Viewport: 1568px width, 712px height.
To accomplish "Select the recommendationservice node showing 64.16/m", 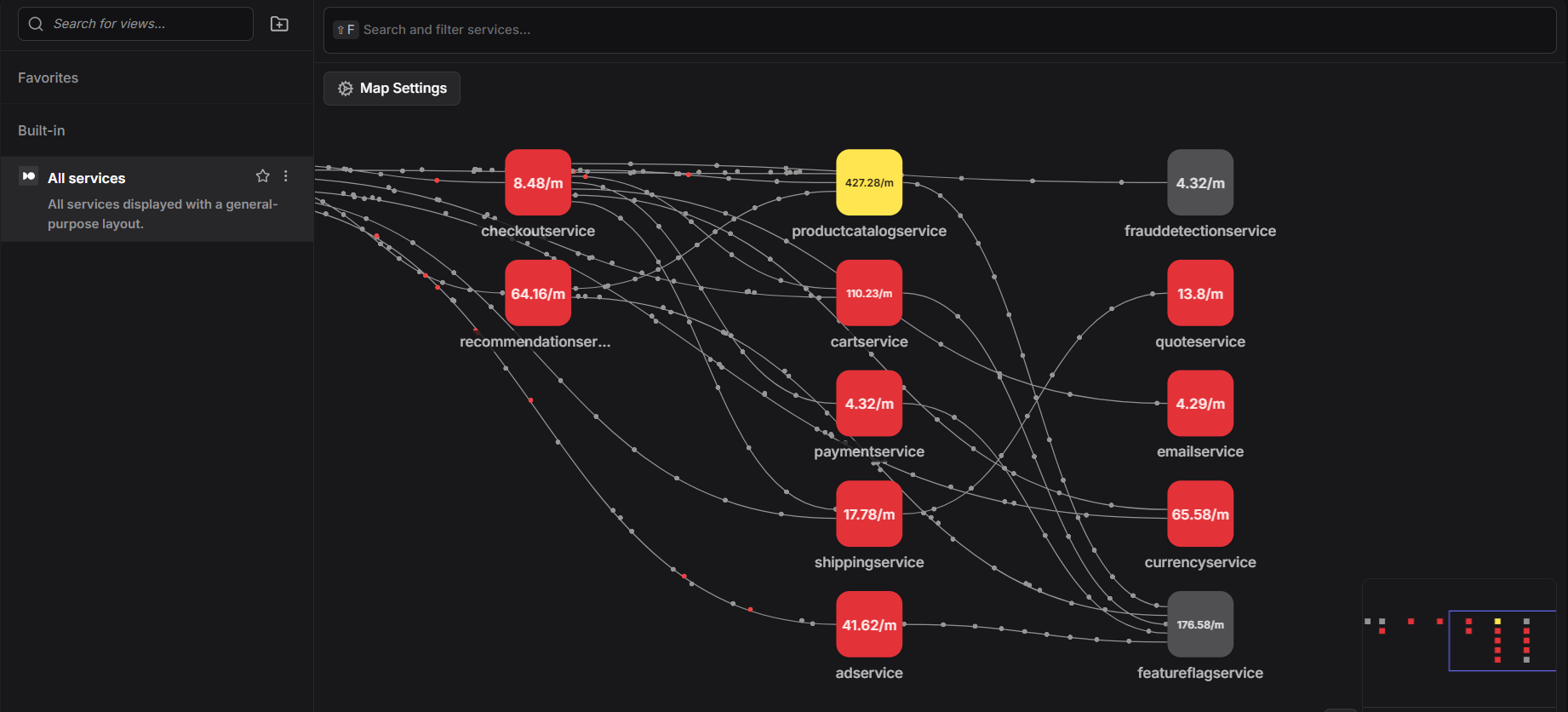I will click(538, 293).
